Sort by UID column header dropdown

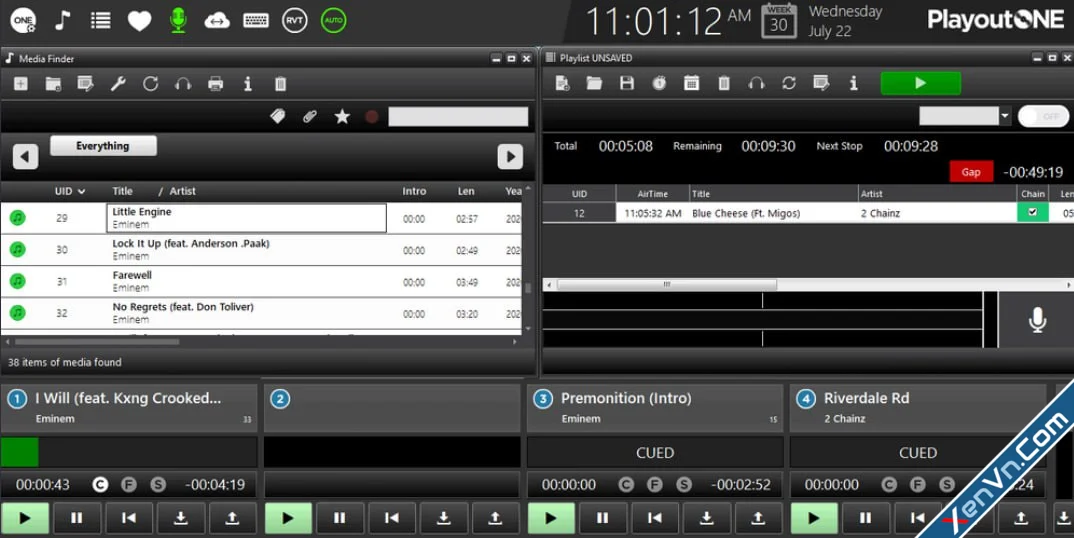(x=70, y=191)
